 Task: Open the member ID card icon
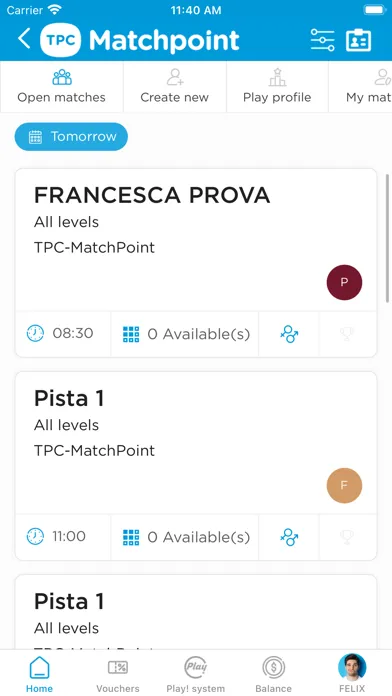358,40
